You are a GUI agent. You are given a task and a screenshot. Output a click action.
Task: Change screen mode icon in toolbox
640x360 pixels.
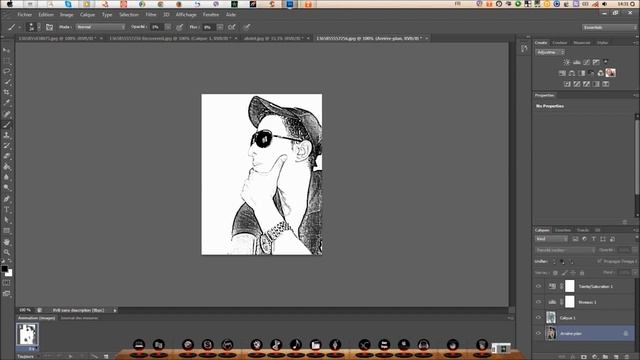pos(7,293)
